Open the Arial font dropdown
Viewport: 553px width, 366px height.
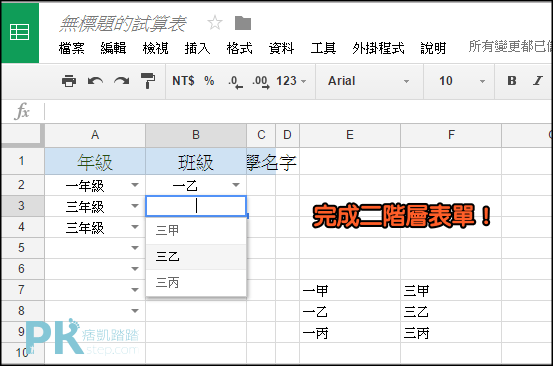tap(369, 81)
